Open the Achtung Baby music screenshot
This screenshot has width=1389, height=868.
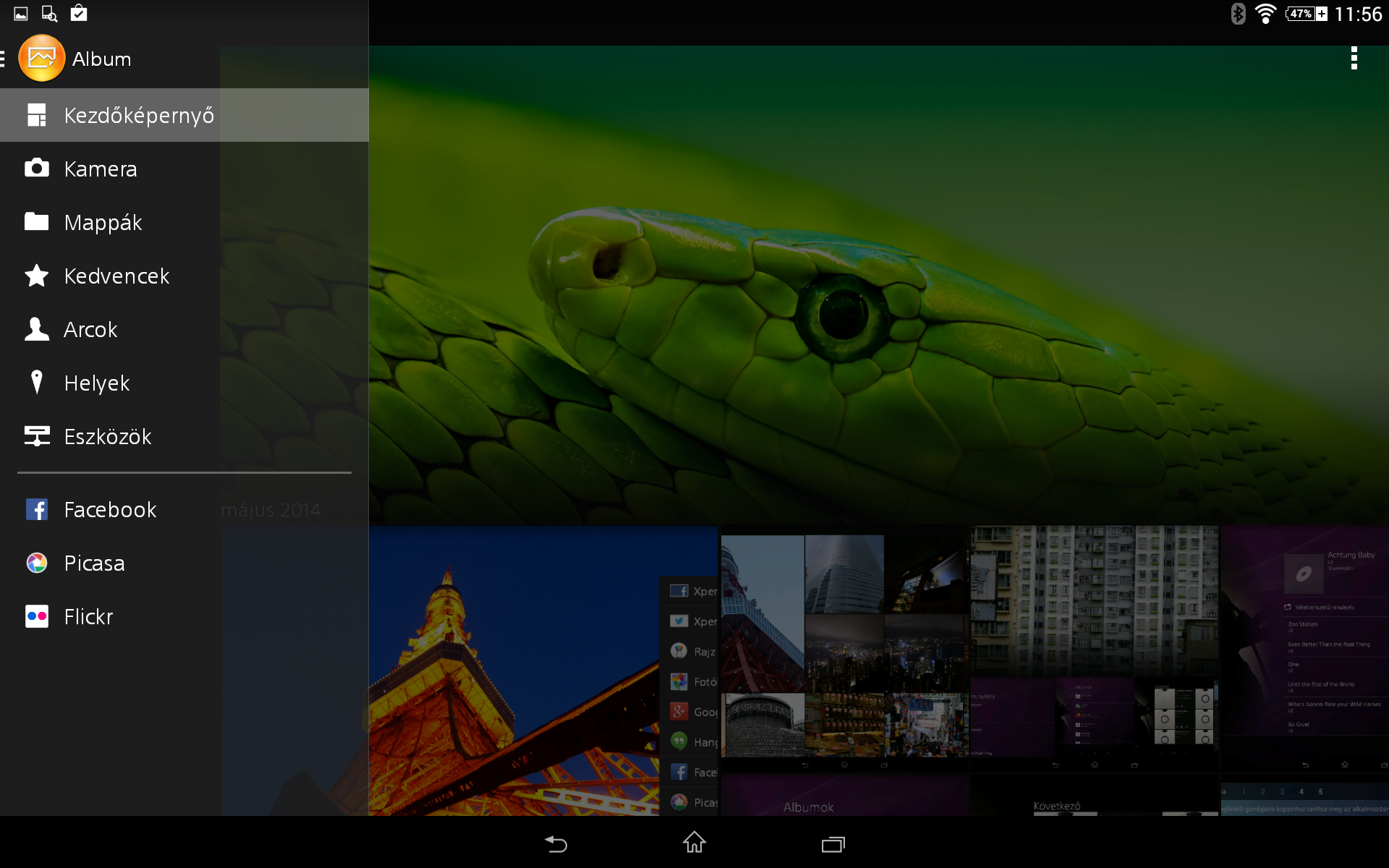tap(1304, 648)
